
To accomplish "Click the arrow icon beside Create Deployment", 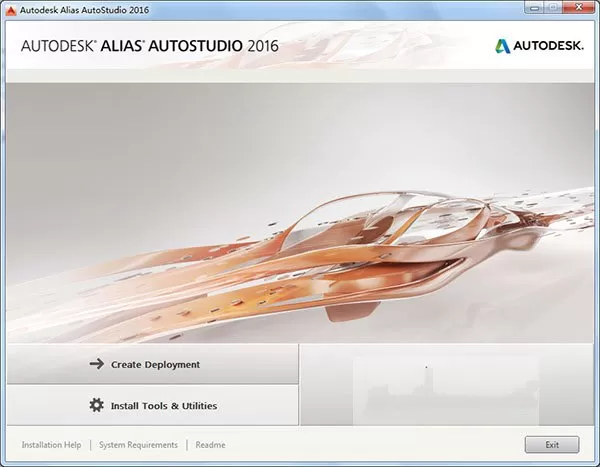I will [97, 364].
